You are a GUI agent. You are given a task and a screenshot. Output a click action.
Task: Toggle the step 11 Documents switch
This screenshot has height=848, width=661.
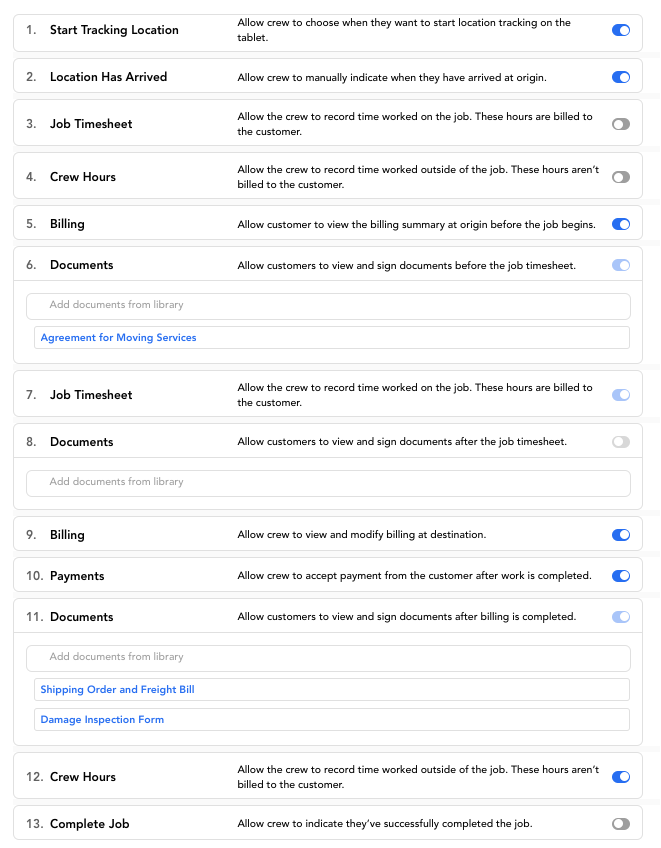click(620, 617)
